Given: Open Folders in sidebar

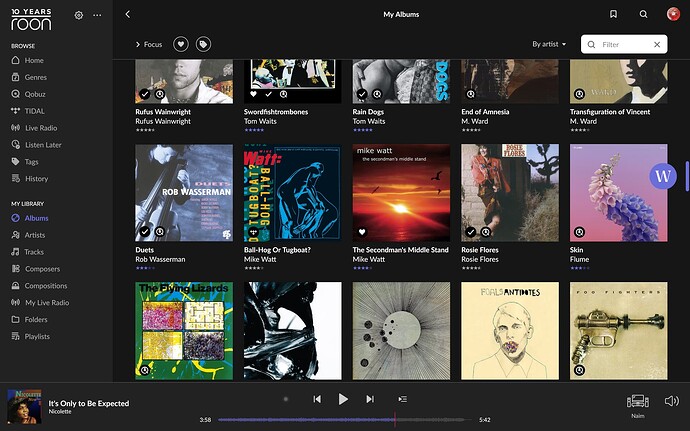Looking at the screenshot, I should pyautogui.click(x=29, y=319).
